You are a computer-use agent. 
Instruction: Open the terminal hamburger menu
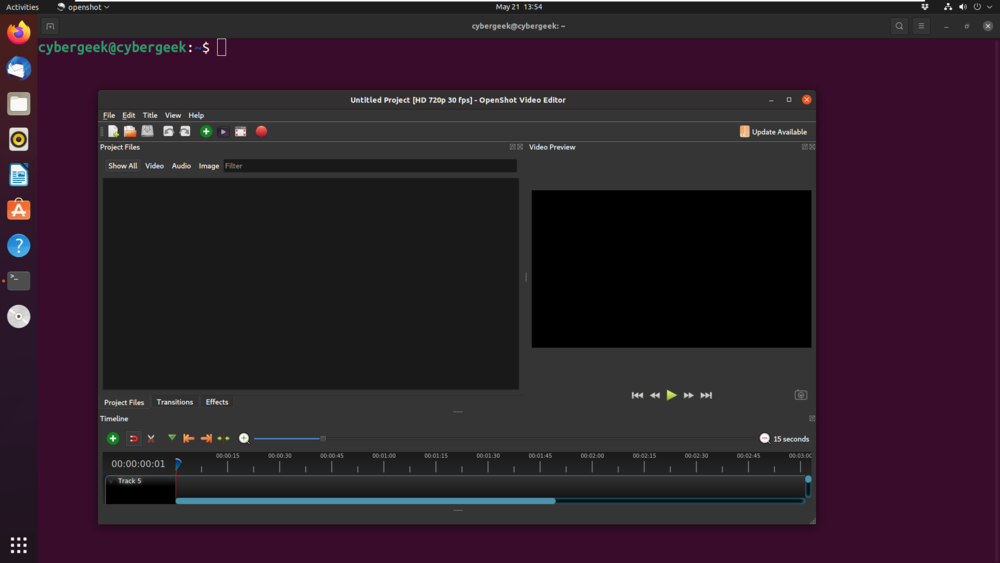tap(921, 26)
